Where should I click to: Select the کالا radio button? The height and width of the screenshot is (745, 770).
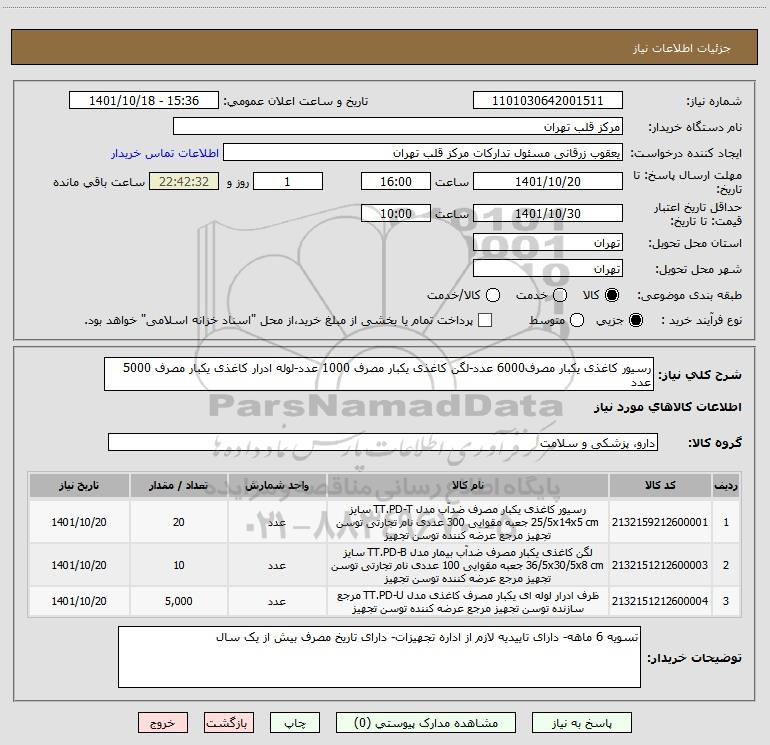click(612, 295)
